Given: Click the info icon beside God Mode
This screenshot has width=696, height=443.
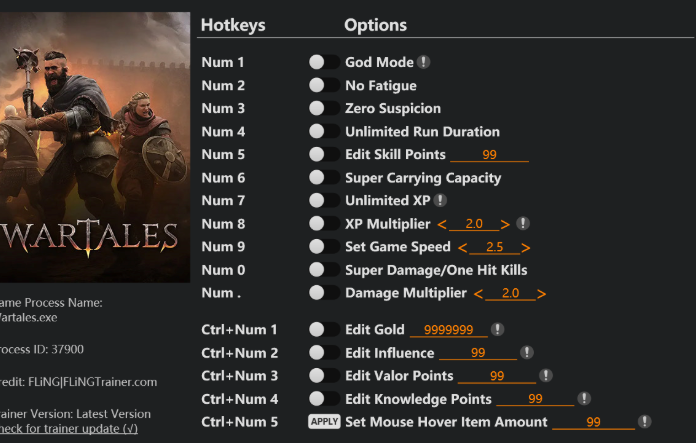Looking at the screenshot, I should (424, 62).
